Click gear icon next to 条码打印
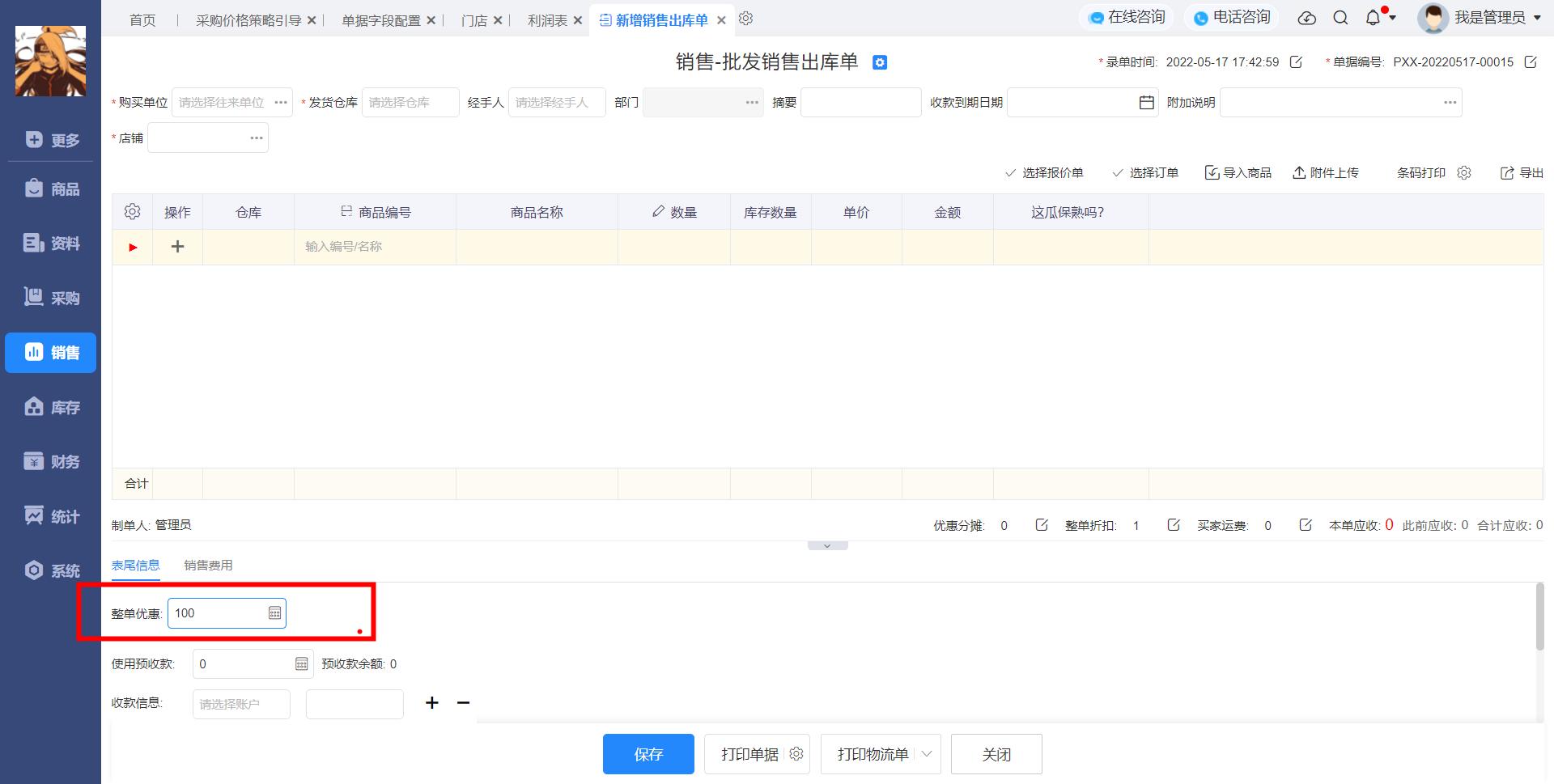Image resolution: width=1554 pixels, height=784 pixels. coord(1464,173)
